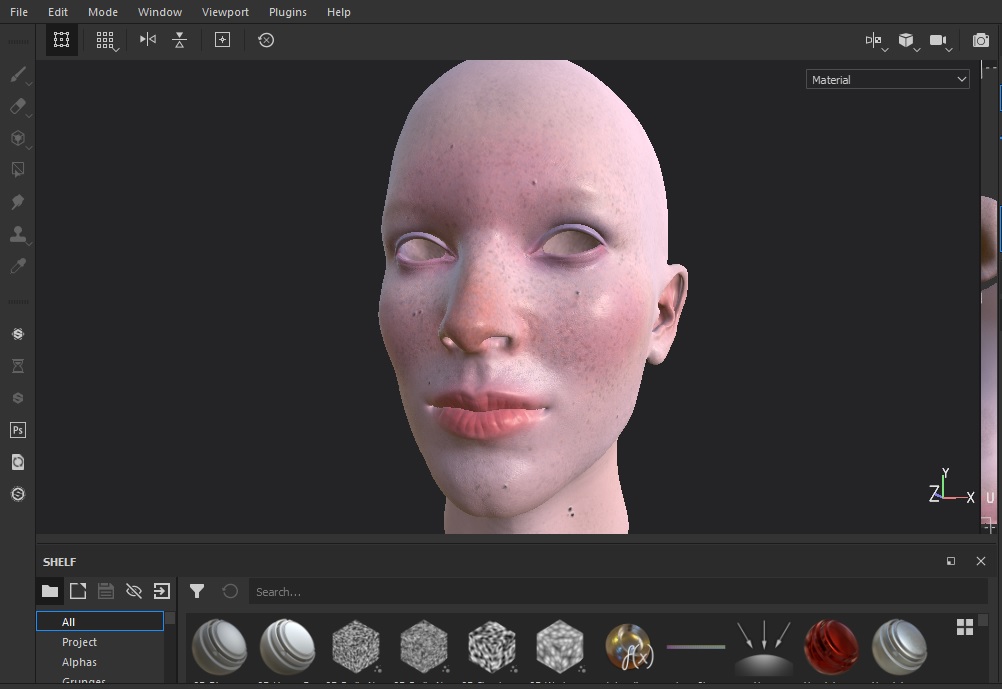Select the gold f(x) sphere thumbnail

pyautogui.click(x=628, y=647)
